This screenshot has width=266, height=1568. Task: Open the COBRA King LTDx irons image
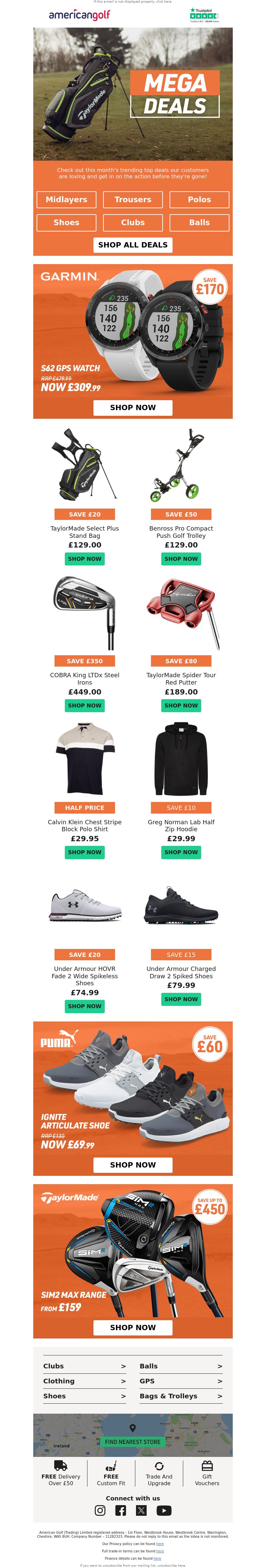84,614
